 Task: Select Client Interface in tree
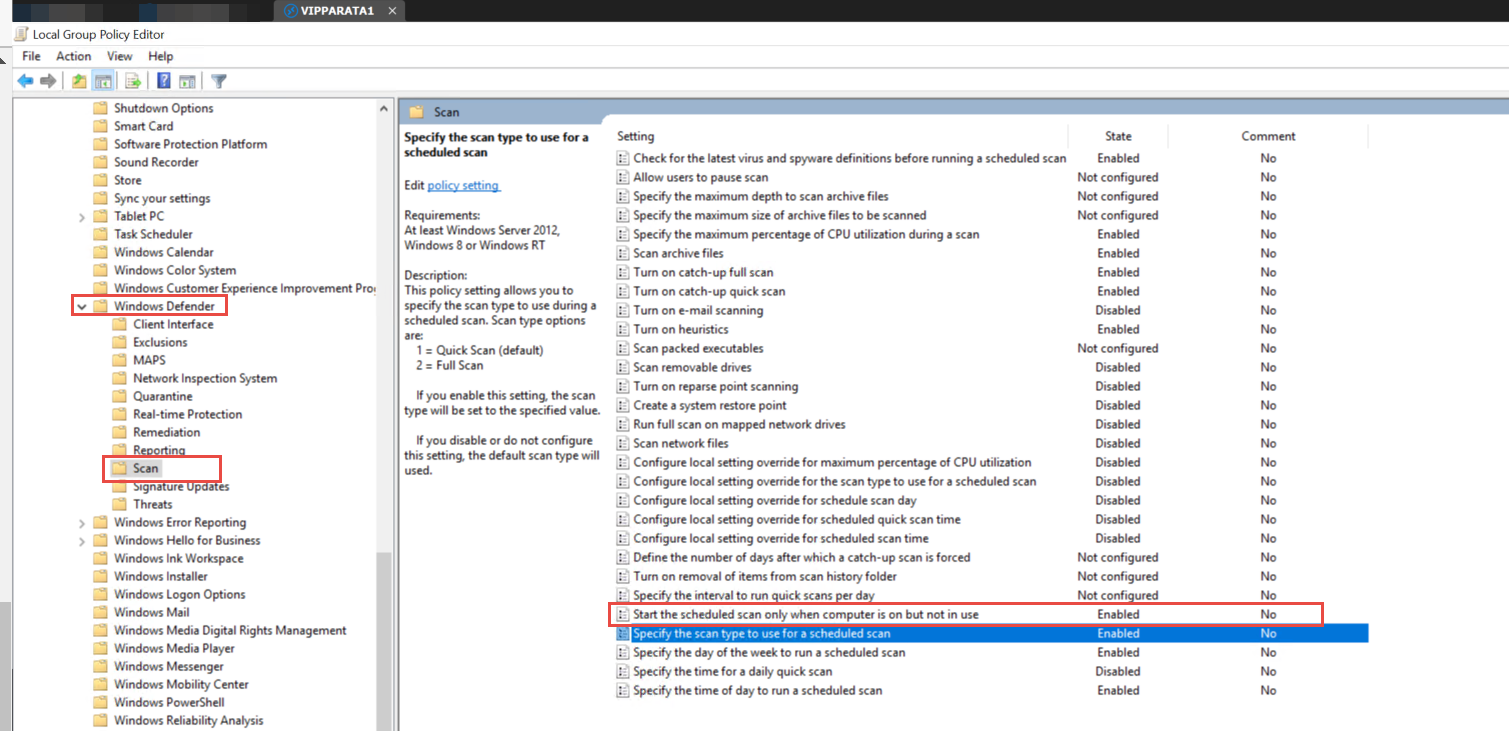173,324
